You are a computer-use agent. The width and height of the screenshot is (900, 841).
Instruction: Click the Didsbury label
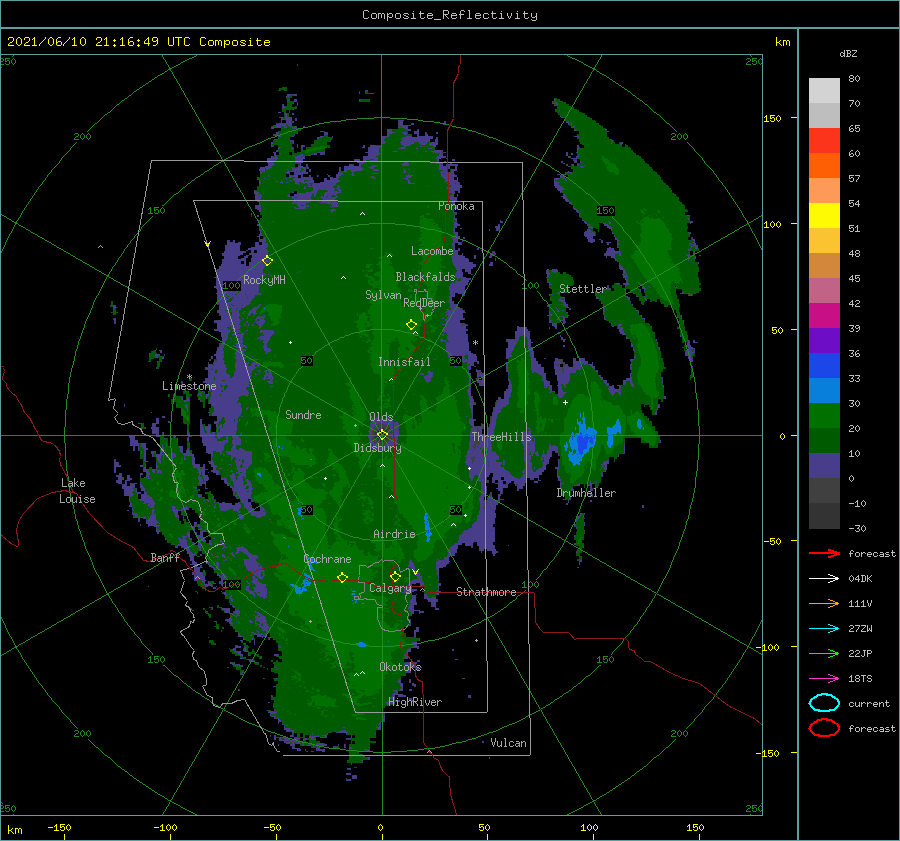pos(377,448)
